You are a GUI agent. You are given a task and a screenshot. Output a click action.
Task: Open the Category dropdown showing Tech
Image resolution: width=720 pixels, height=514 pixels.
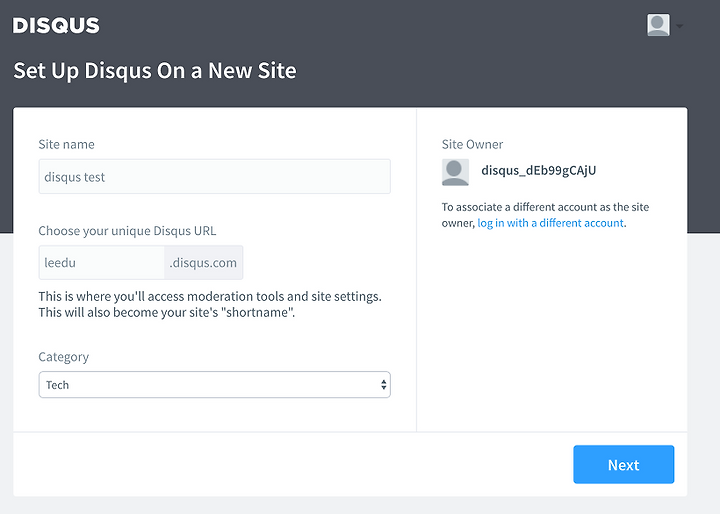point(214,384)
